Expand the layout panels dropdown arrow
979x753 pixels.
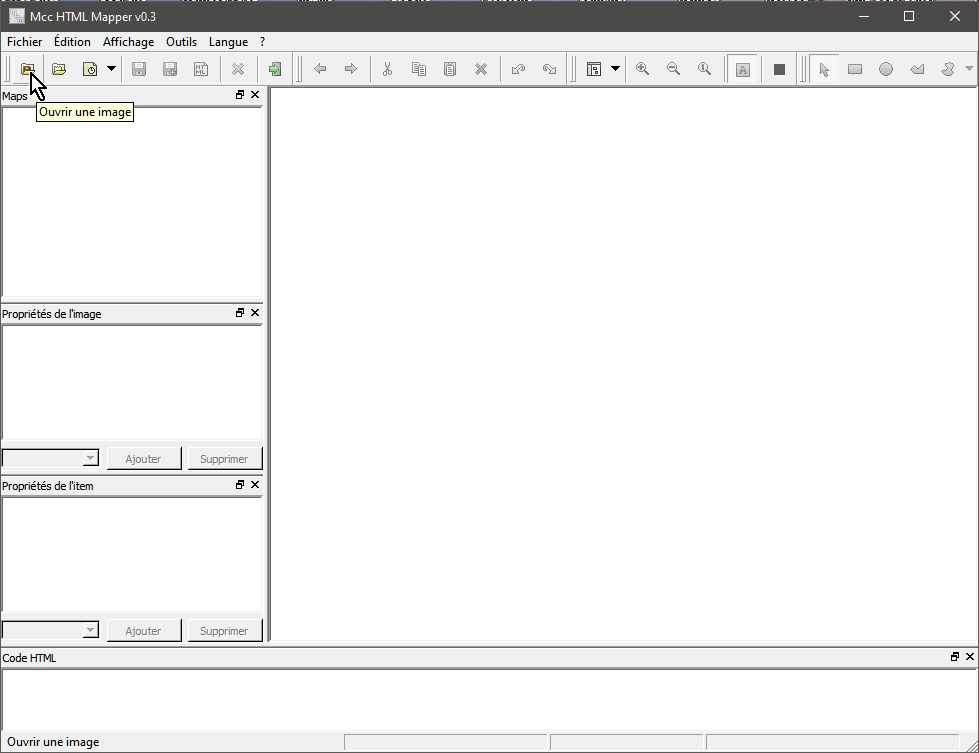(x=615, y=69)
